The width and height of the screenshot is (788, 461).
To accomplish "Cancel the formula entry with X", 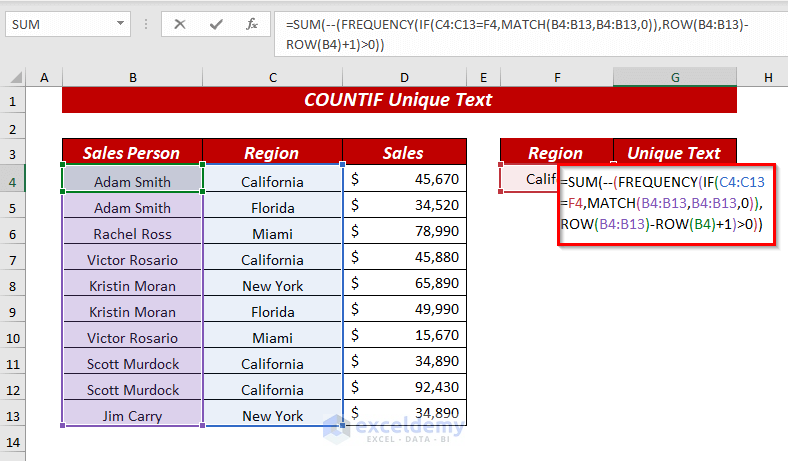I will pos(180,23).
